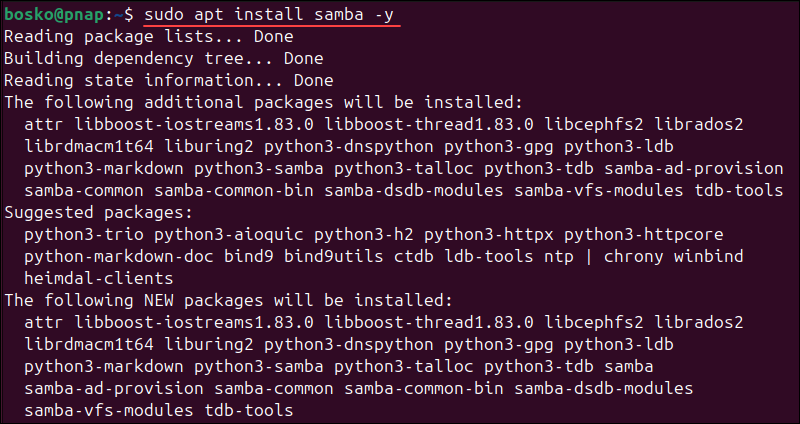Click 'The following NEW packages' heading line
This screenshot has height=424, width=800.
click(x=230, y=300)
